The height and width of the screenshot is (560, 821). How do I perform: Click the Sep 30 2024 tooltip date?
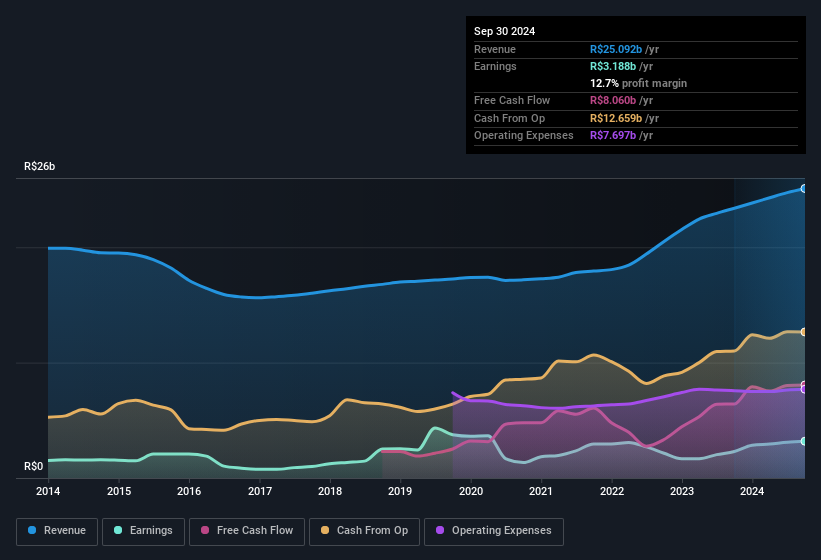click(x=504, y=31)
